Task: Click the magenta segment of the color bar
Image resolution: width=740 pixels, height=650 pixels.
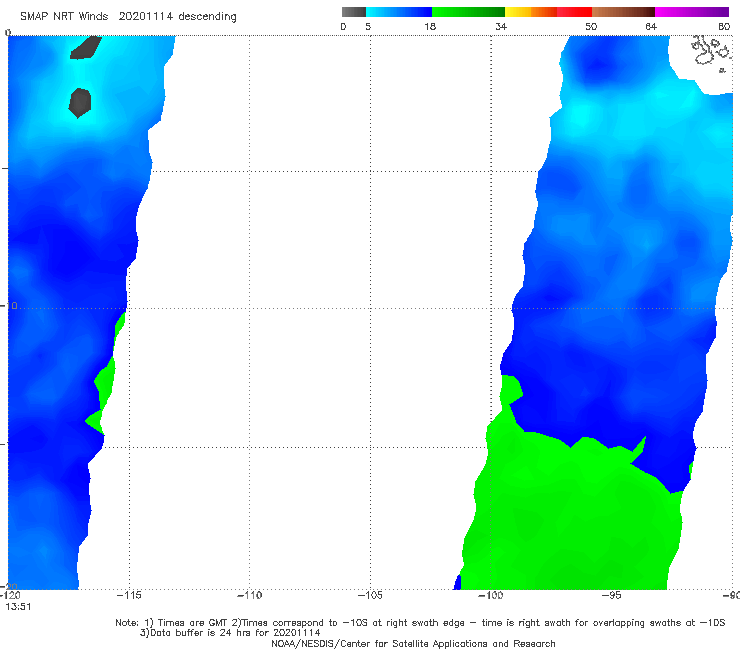Action: point(692,12)
